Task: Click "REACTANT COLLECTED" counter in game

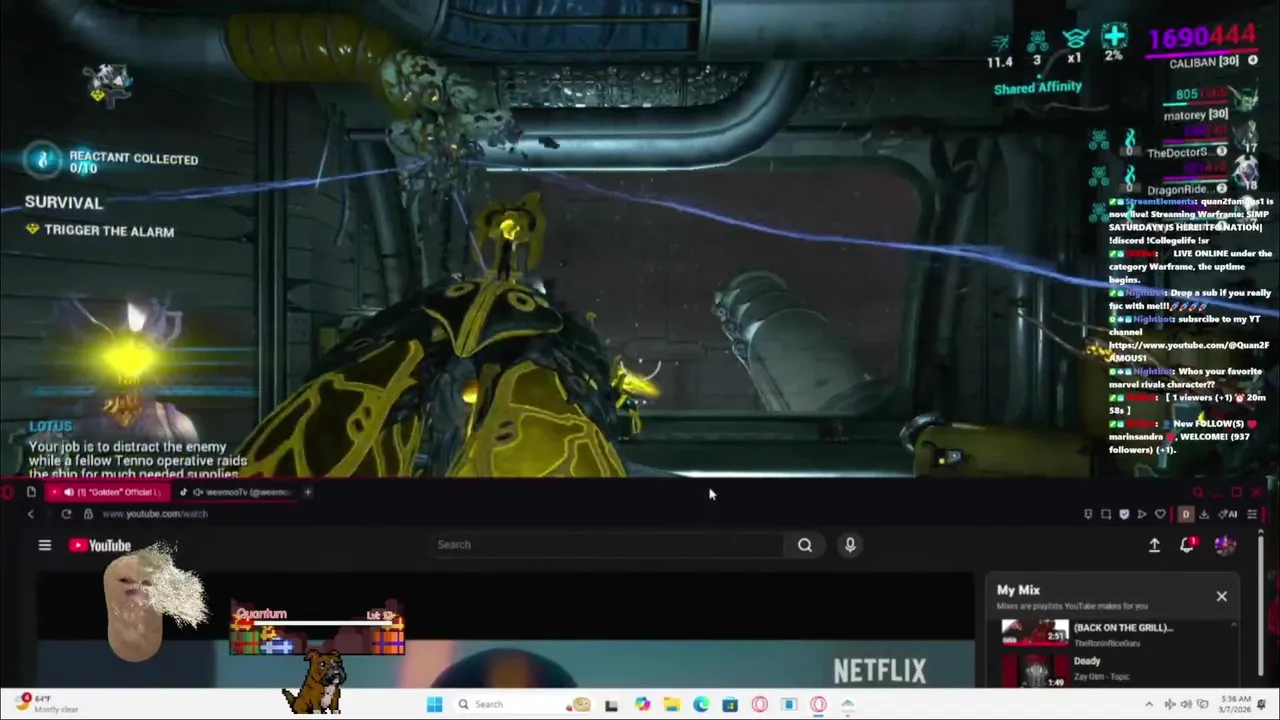Action: (x=133, y=159)
